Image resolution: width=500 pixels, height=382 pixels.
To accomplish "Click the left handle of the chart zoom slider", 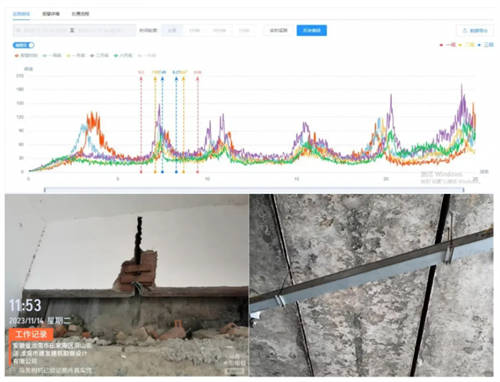I will tap(45, 190).
